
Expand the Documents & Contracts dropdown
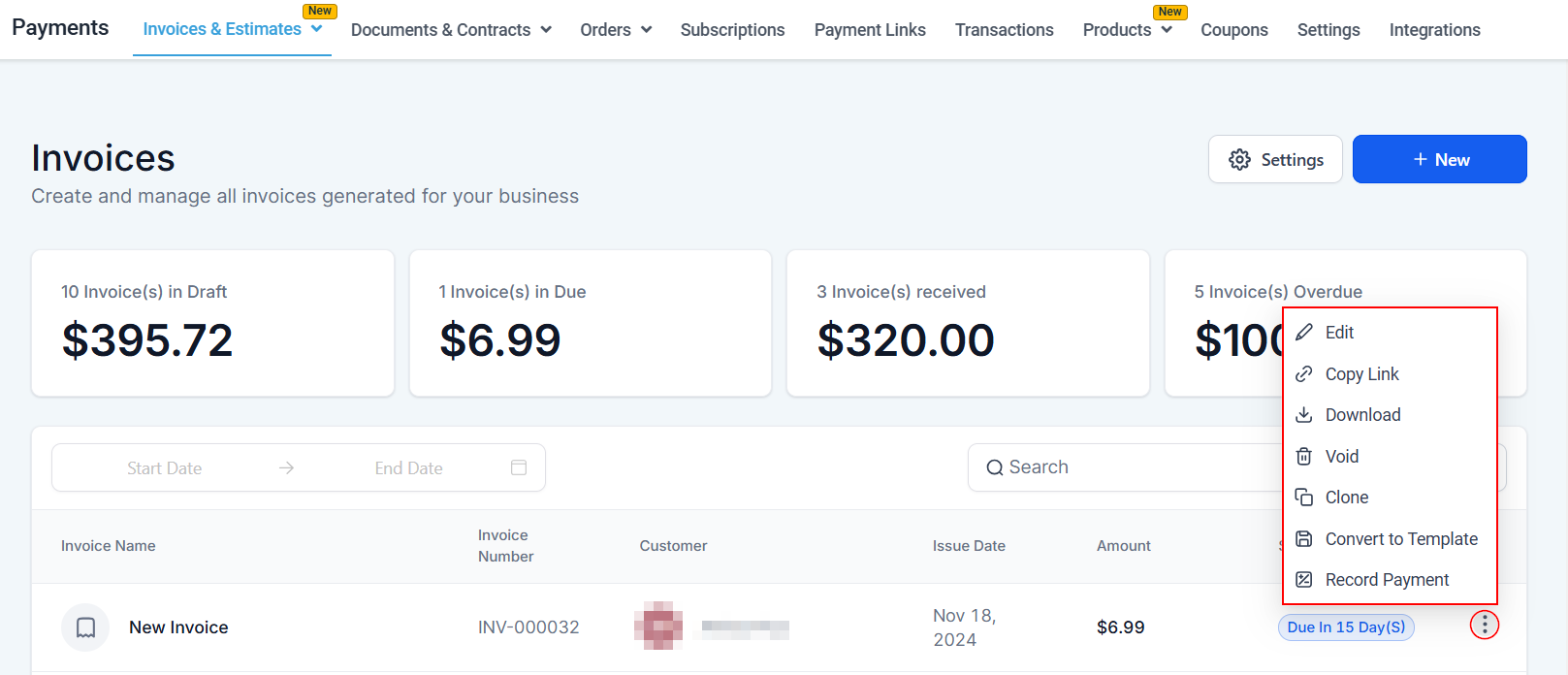tap(546, 30)
